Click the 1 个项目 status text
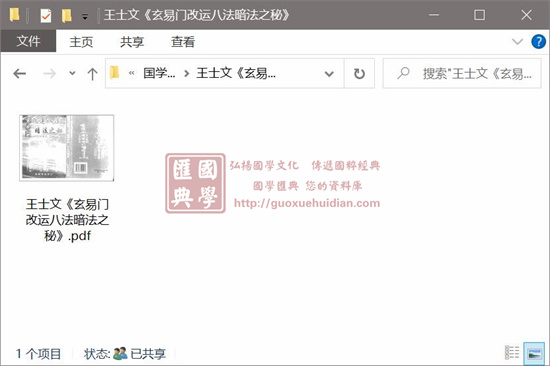 point(38,354)
